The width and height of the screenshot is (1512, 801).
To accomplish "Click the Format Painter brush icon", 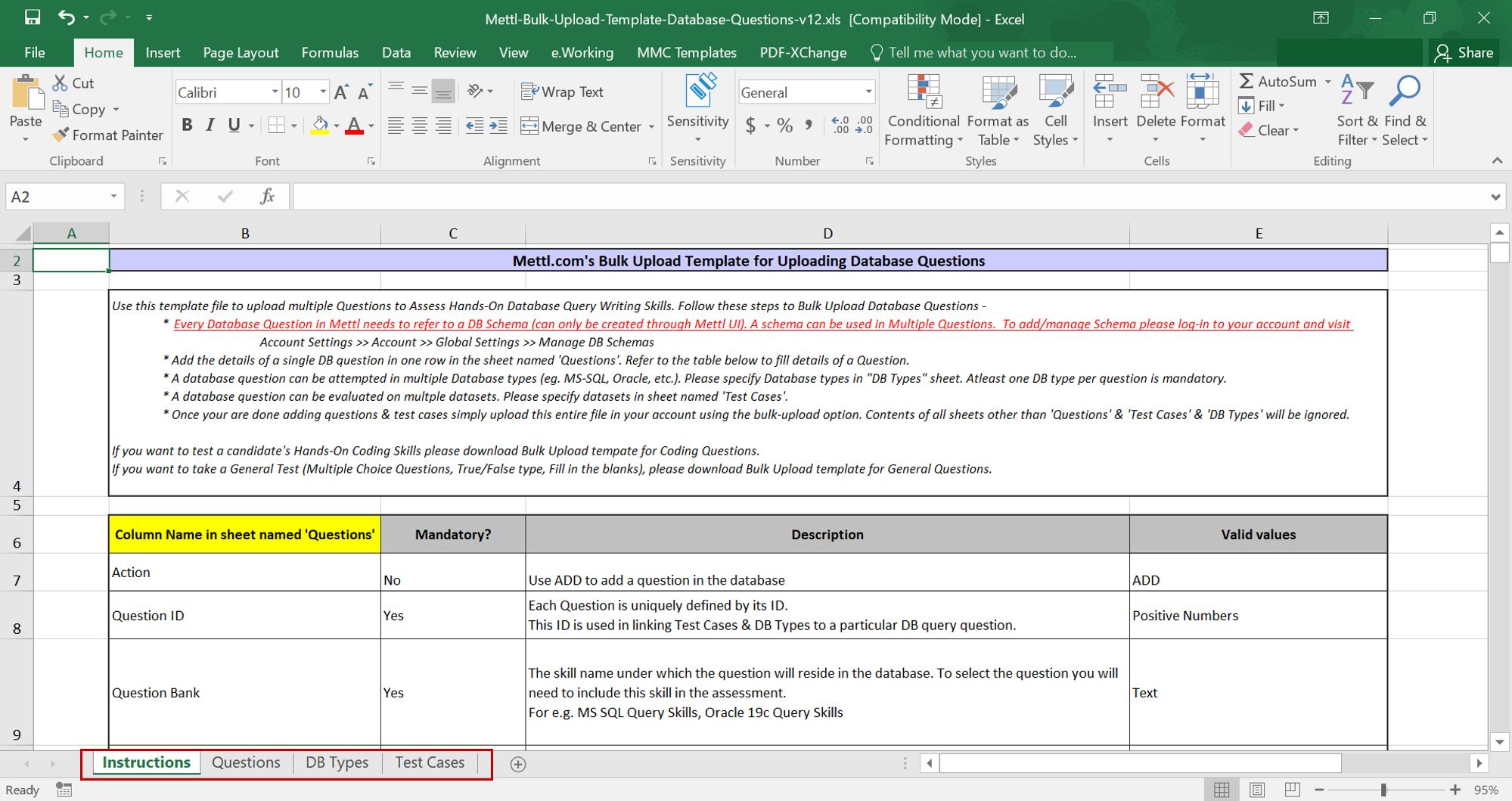I will coord(61,135).
